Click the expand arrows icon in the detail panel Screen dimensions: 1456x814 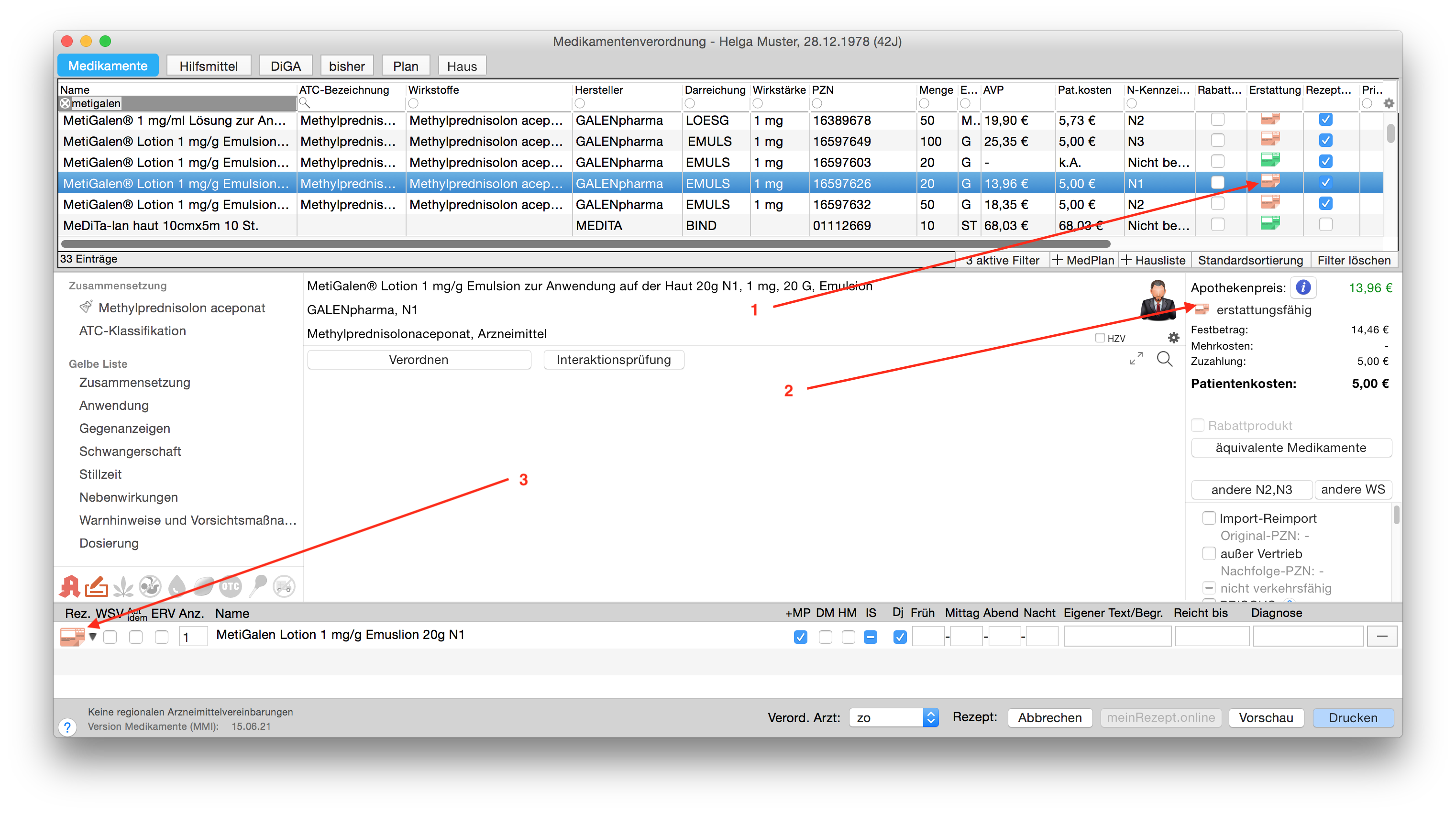click(x=1136, y=358)
